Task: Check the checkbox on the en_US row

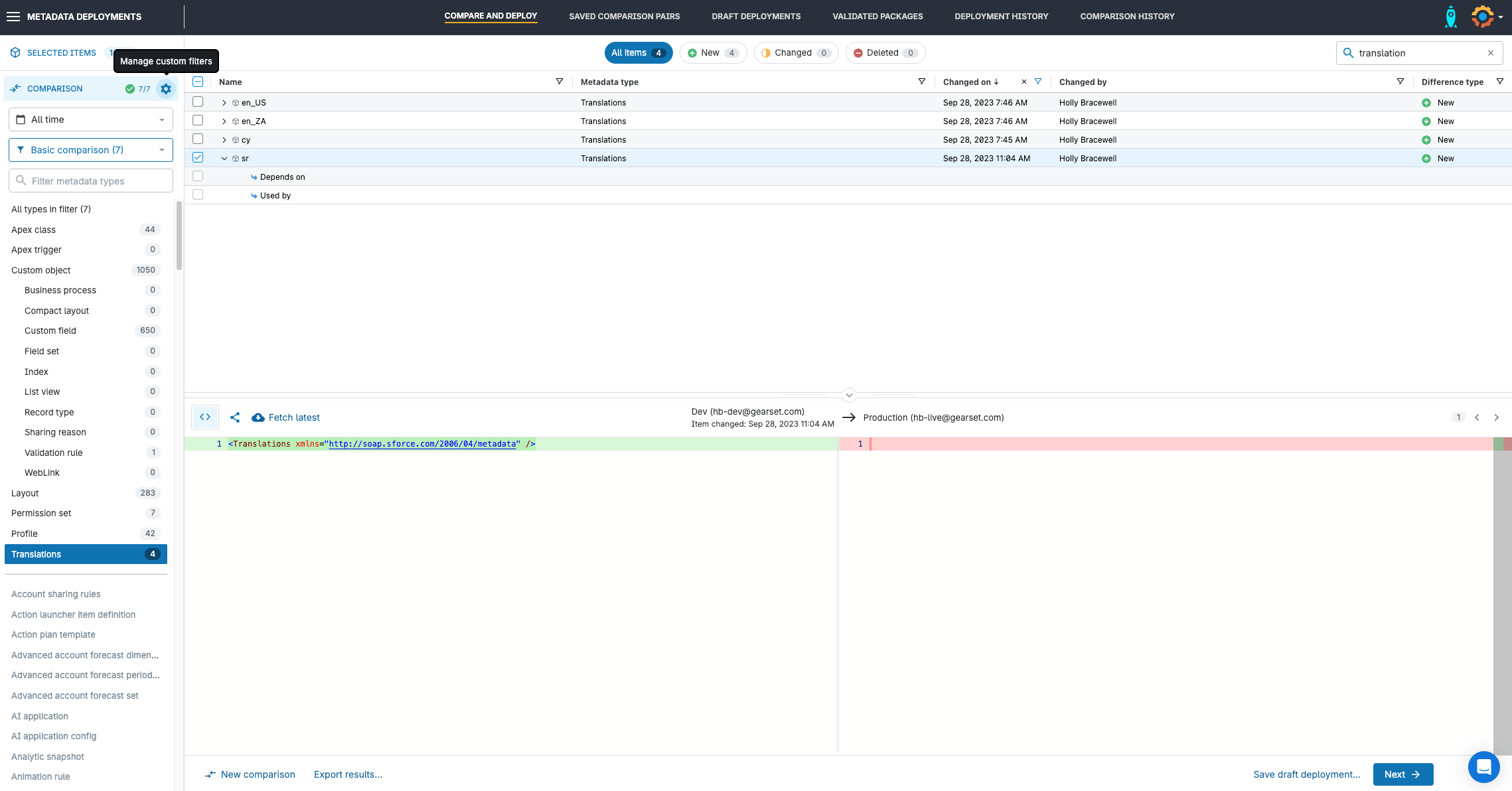Action: point(198,102)
